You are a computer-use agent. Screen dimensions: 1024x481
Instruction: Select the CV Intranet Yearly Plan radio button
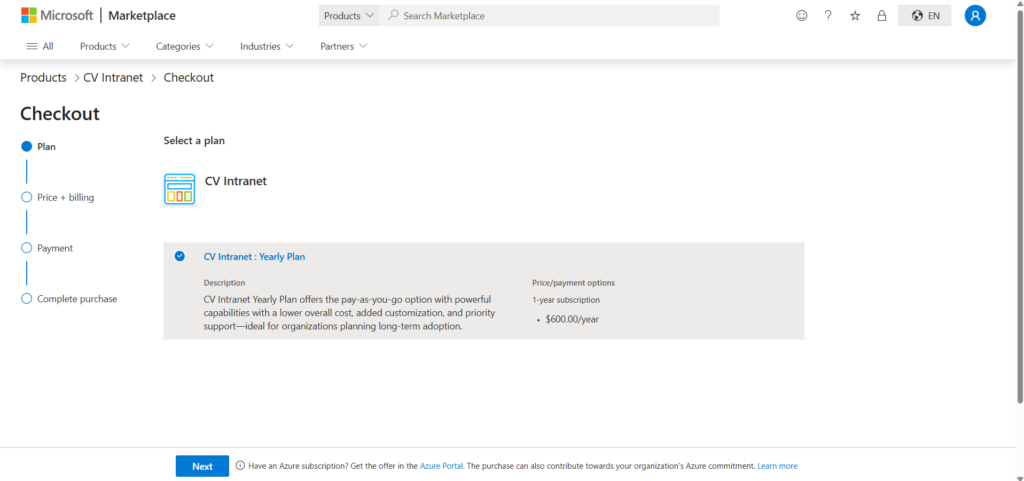coord(180,256)
